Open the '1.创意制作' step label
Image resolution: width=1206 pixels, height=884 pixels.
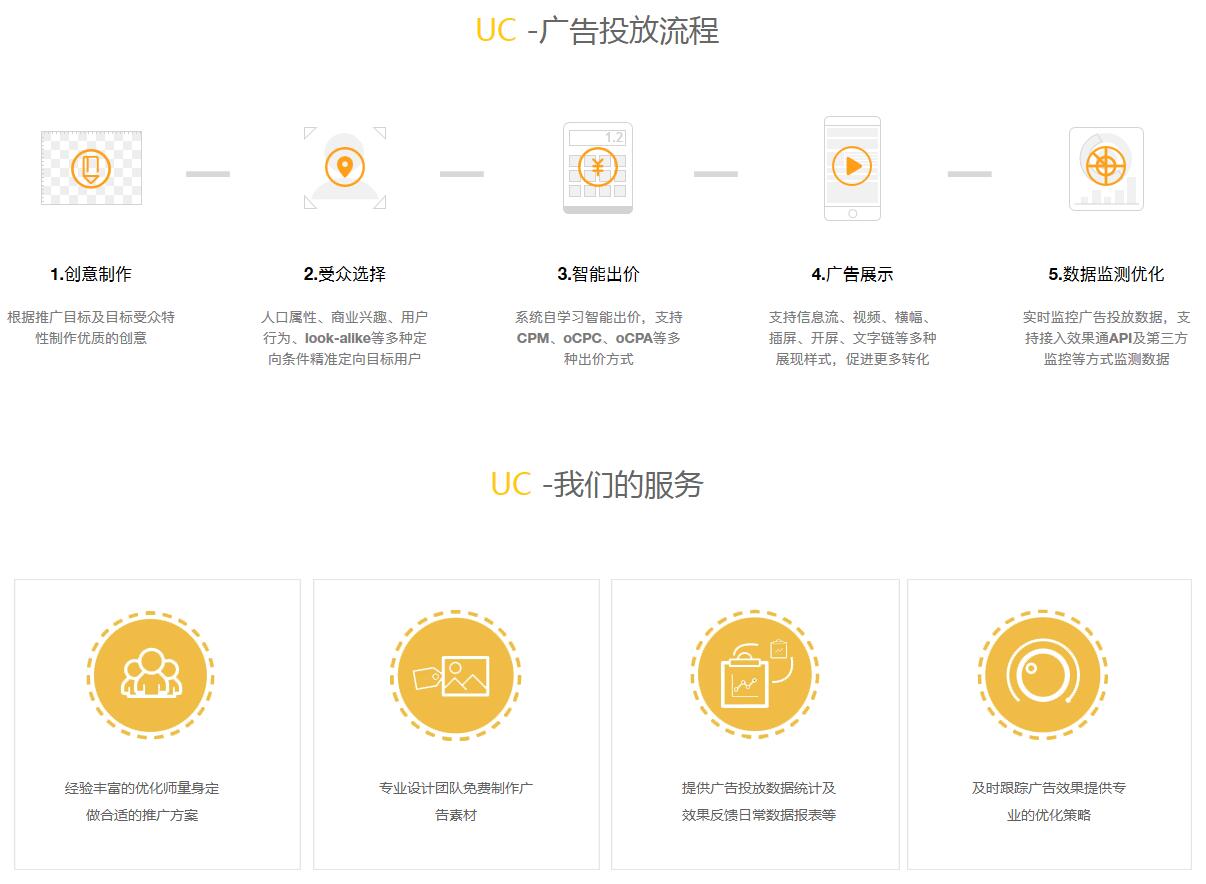[x=91, y=272]
